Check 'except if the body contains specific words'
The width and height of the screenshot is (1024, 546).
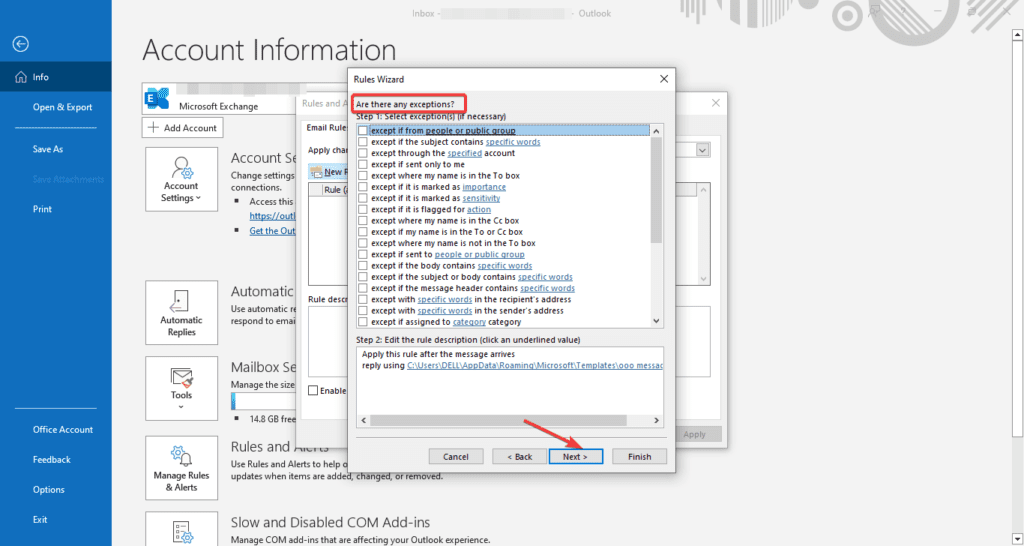tap(362, 266)
